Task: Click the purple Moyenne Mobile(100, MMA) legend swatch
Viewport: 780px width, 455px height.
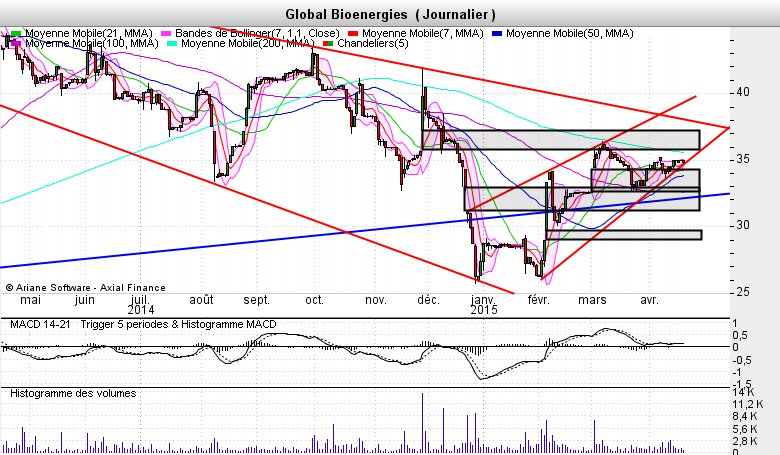Action: (16, 44)
